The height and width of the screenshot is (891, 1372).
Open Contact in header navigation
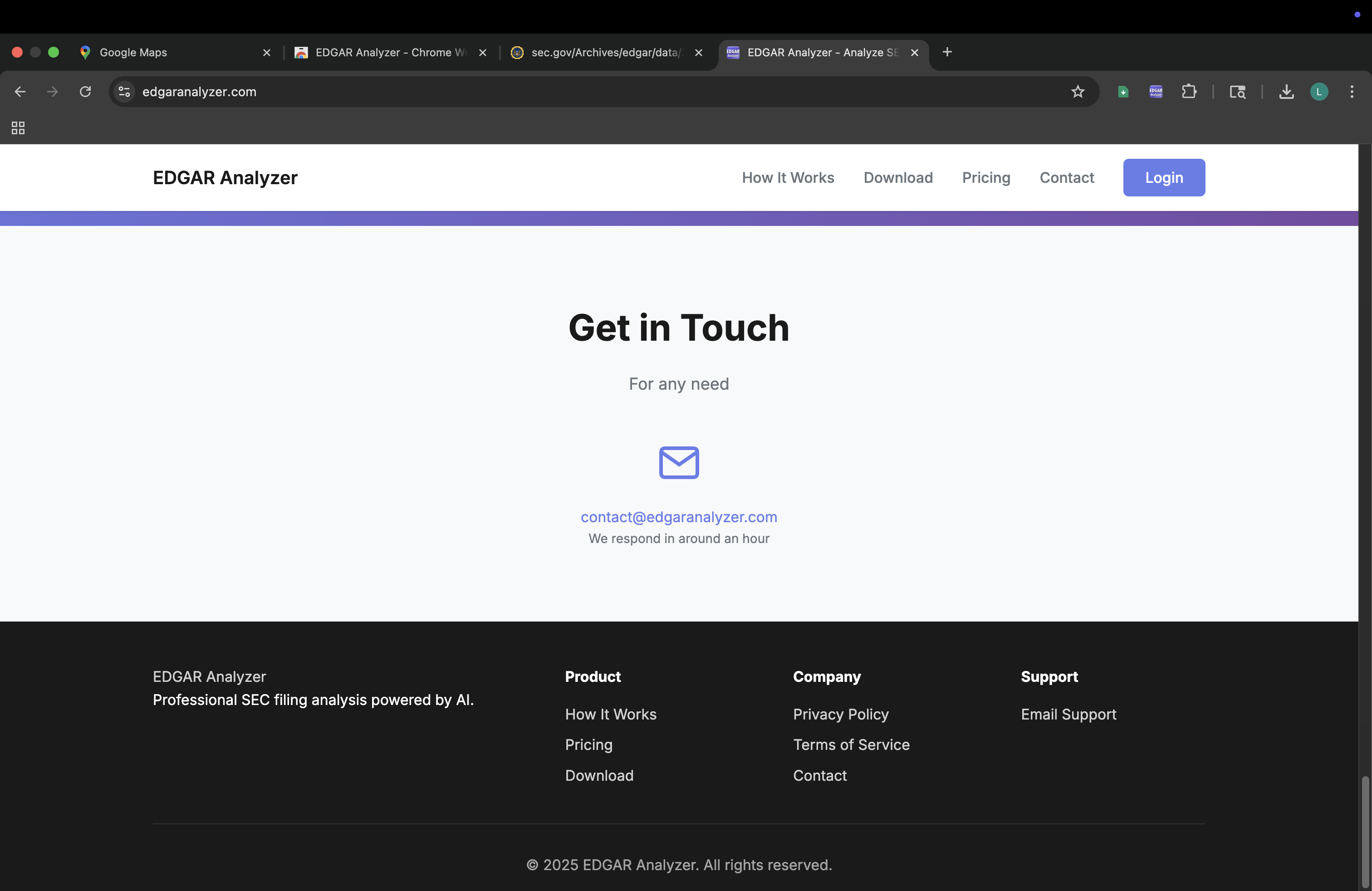pos(1067,177)
